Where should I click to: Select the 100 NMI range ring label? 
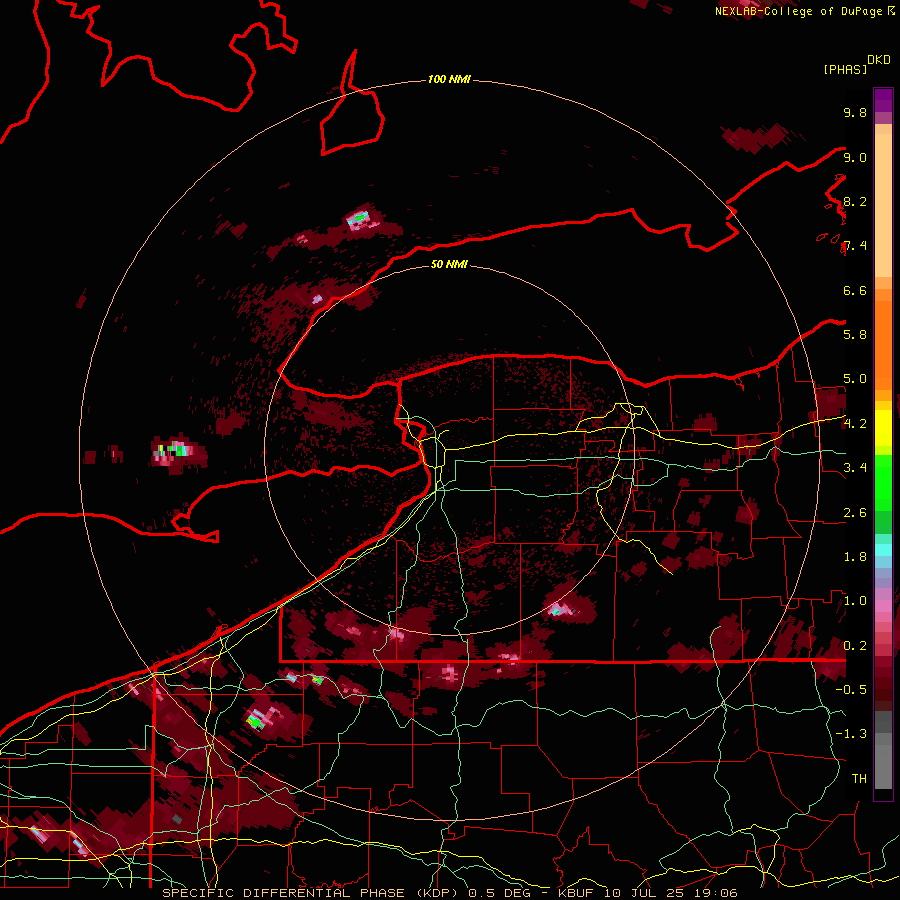click(449, 79)
